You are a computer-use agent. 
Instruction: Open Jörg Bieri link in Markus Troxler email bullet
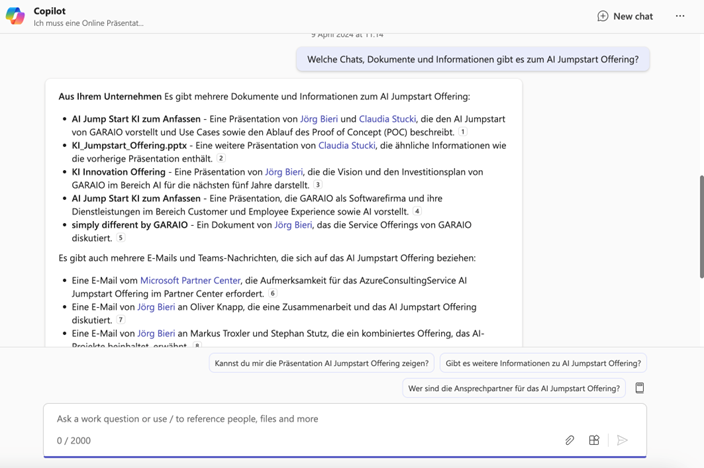[156, 334]
